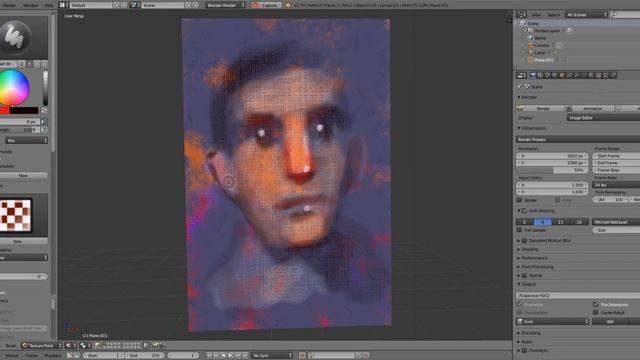Click the play reverse button
The height and width of the screenshot is (360, 640).
point(224,356)
